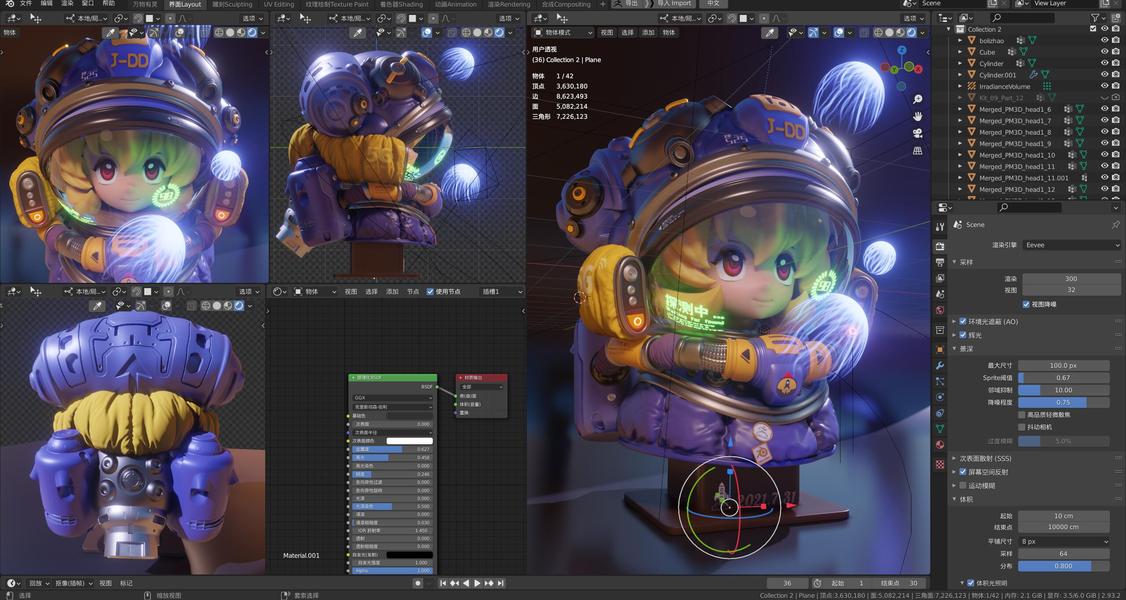
Task: Toggle the bloom checkbox
Action: 963,334
